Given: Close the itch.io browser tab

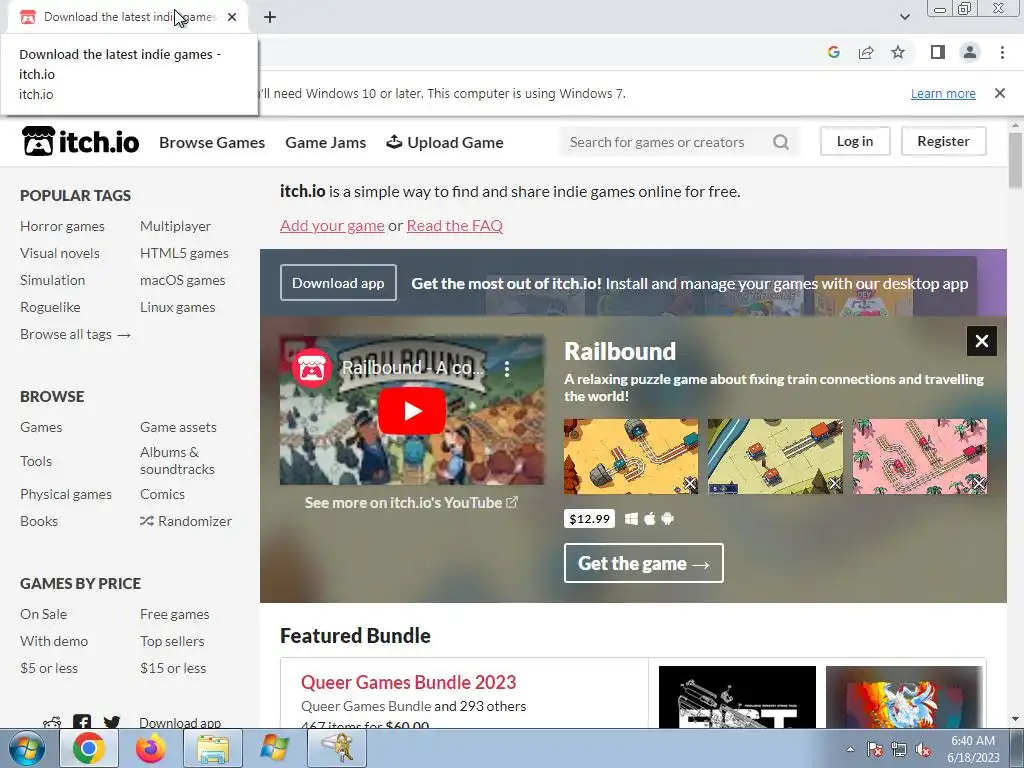Looking at the screenshot, I should coord(232,17).
